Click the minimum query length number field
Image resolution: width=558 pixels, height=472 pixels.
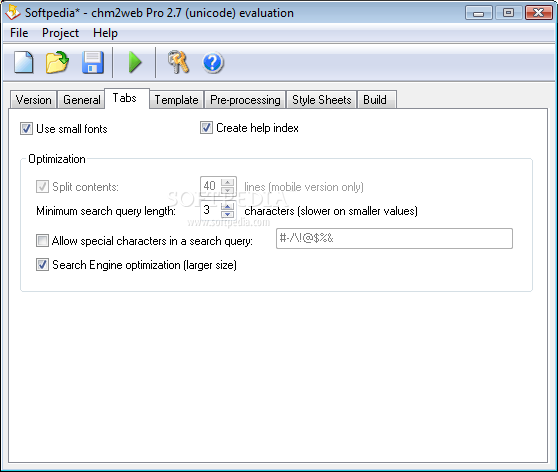[x=211, y=210]
